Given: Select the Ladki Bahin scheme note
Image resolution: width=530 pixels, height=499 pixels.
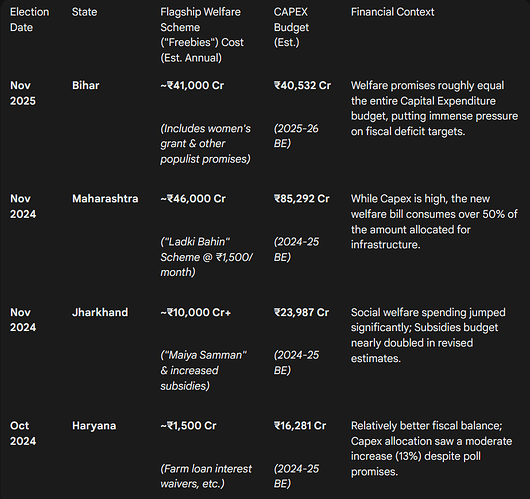Looking at the screenshot, I should coord(207,257).
